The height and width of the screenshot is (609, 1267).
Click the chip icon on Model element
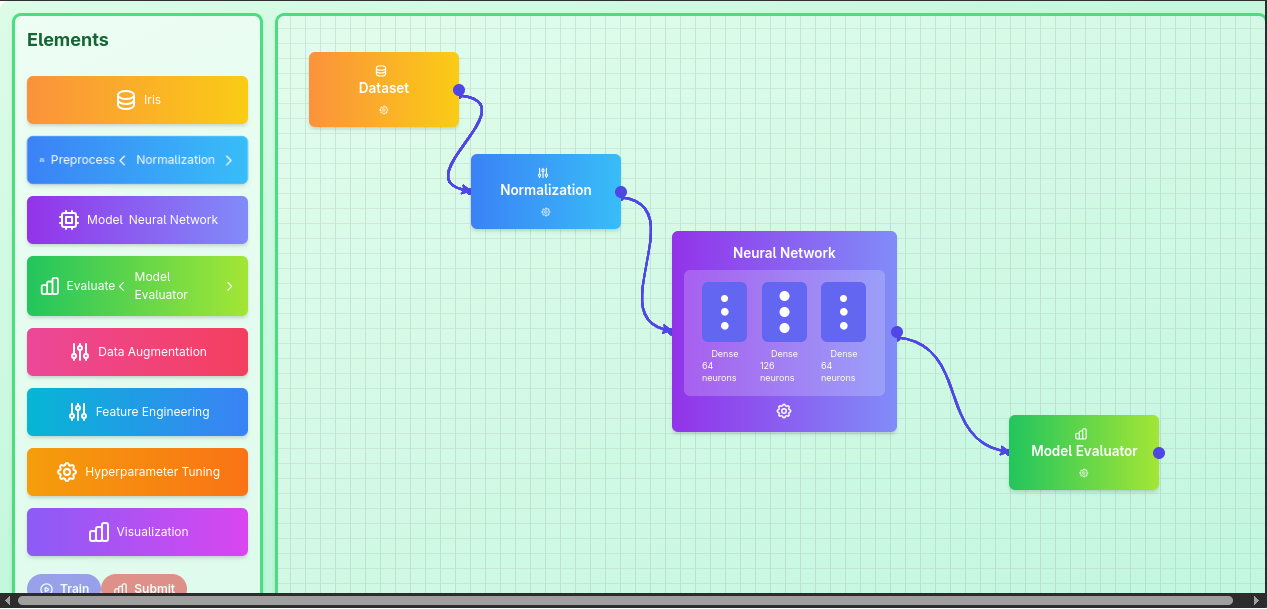[x=69, y=220]
